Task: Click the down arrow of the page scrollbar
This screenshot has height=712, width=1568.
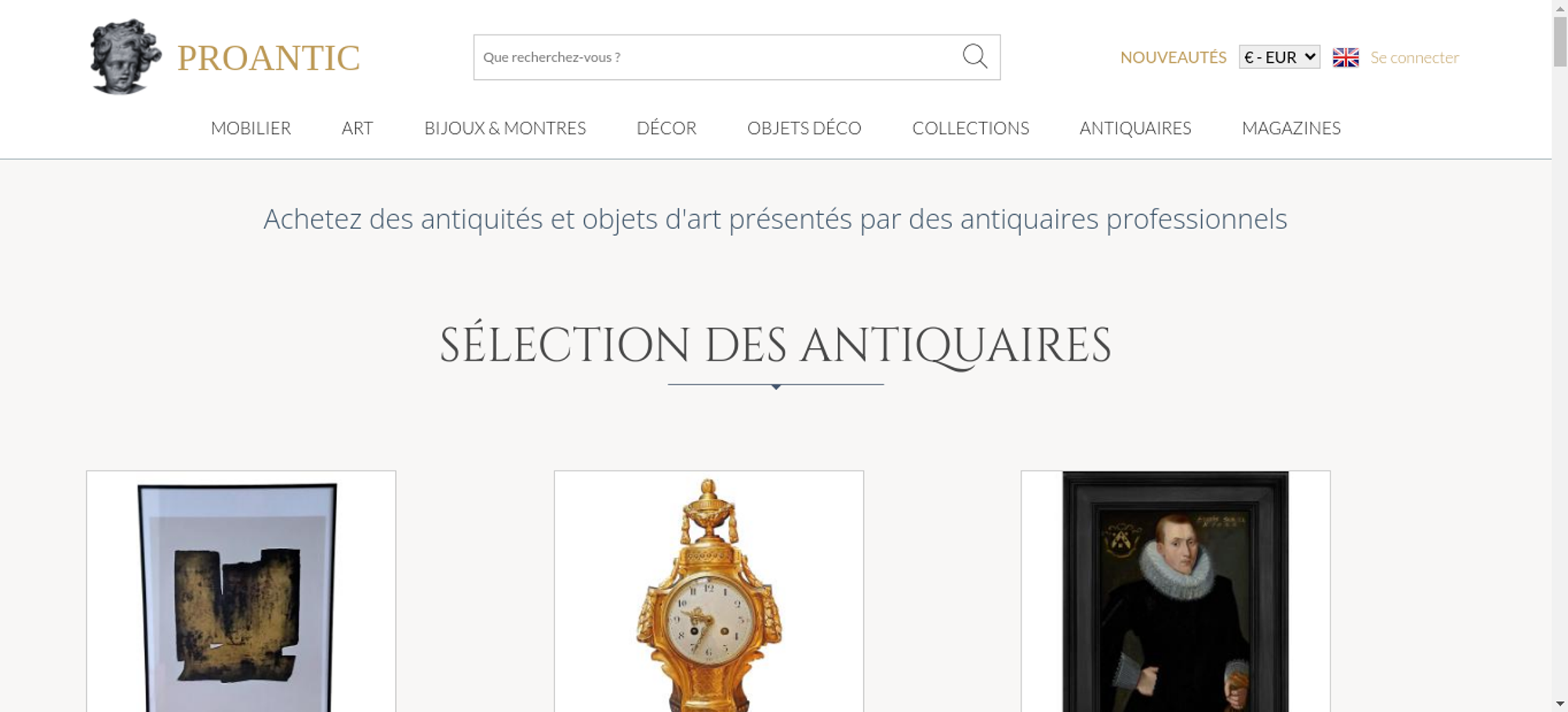Action: click(x=1560, y=703)
